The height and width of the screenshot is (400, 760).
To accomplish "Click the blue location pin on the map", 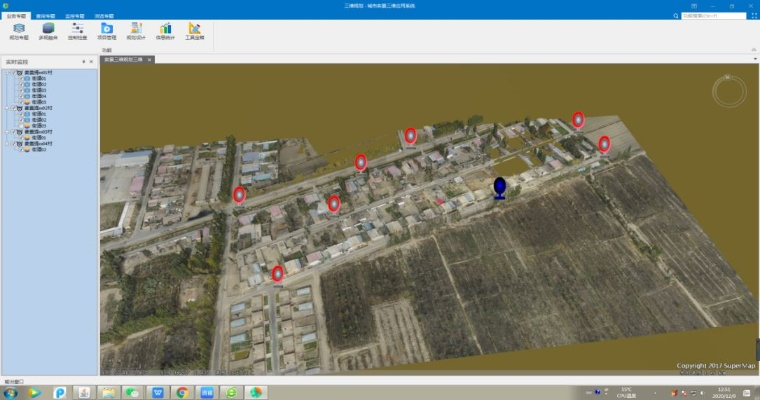I will (x=500, y=187).
